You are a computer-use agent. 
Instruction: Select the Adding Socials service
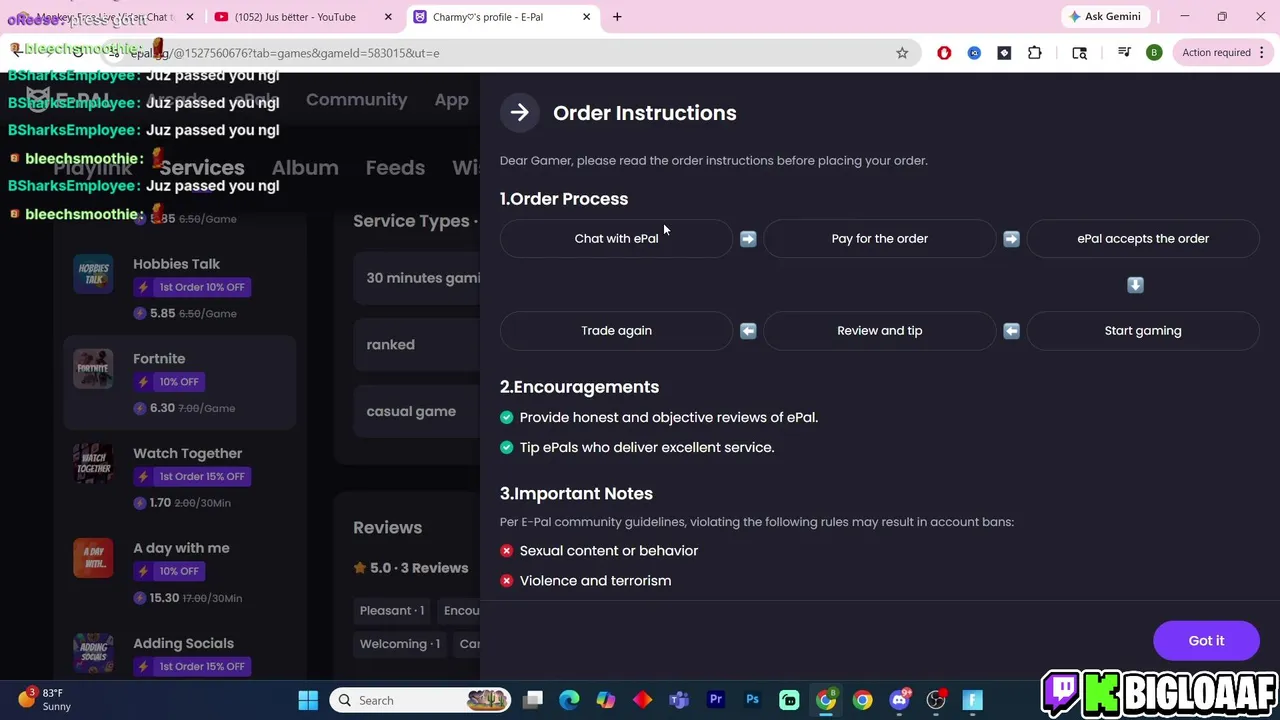pyautogui.click(x=180, y=655)
